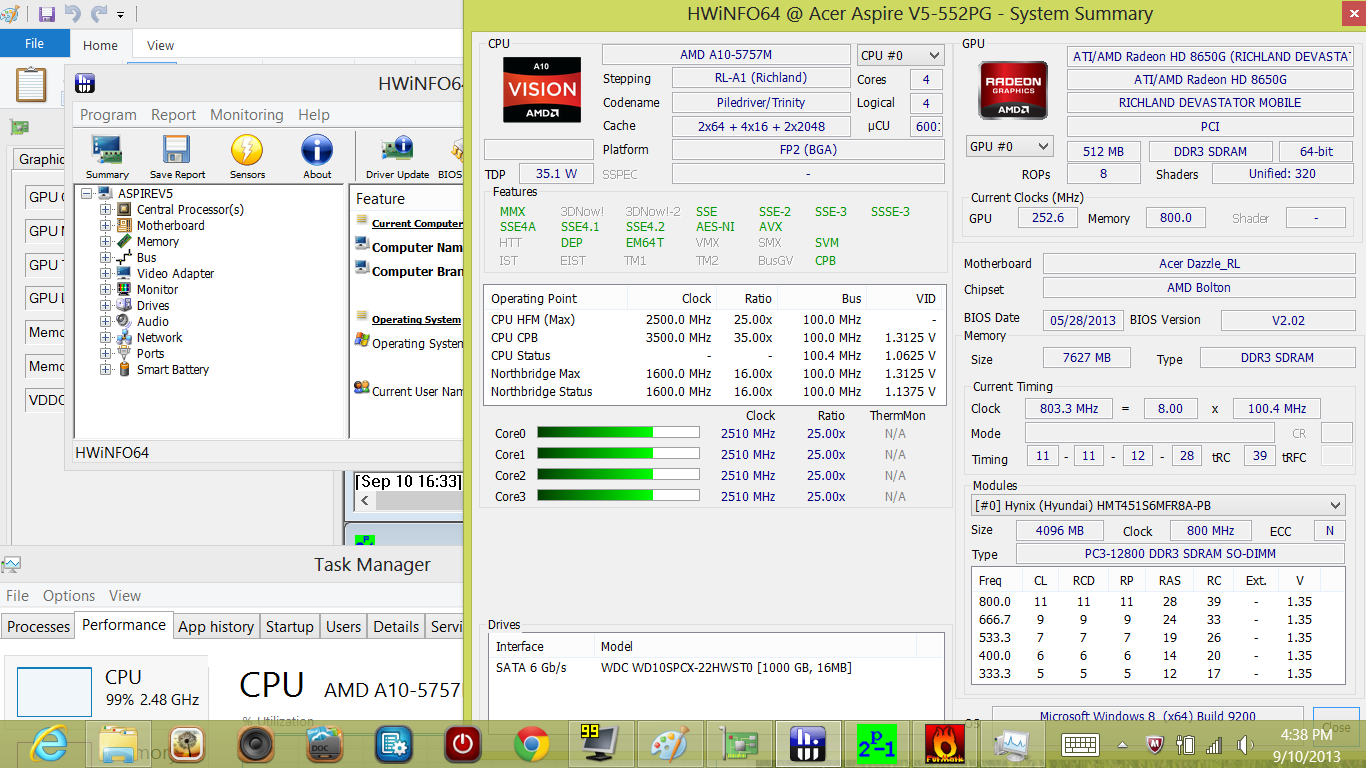1366x768 pixels.
Task: Launch Google Chrome from the taskbar
Action: point(531,744)
